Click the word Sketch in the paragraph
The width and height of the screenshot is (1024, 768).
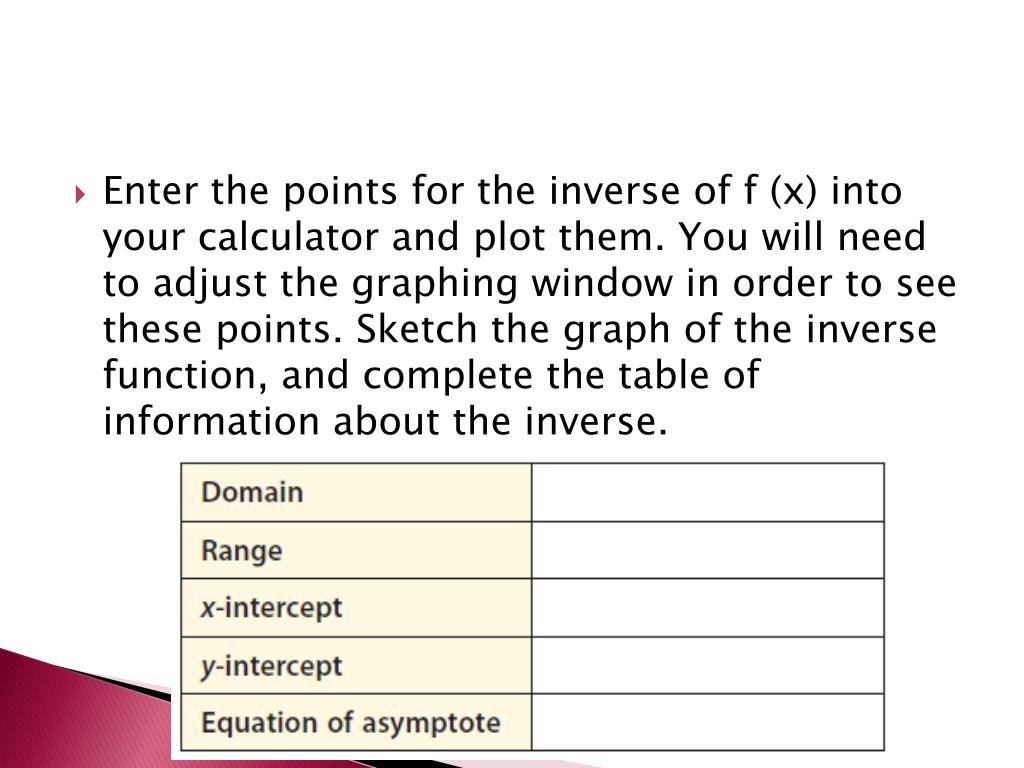click(417, 328)
